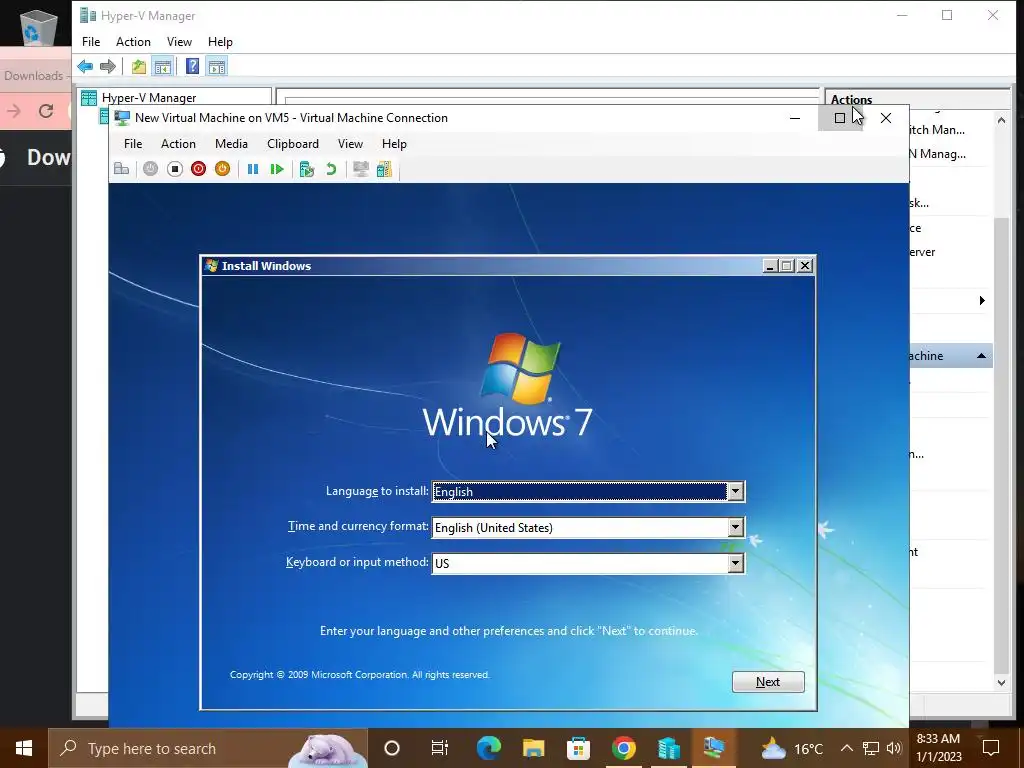Open Cortana circle icon on taskbar
This screenshot has width=1024, height=768.
392,748
